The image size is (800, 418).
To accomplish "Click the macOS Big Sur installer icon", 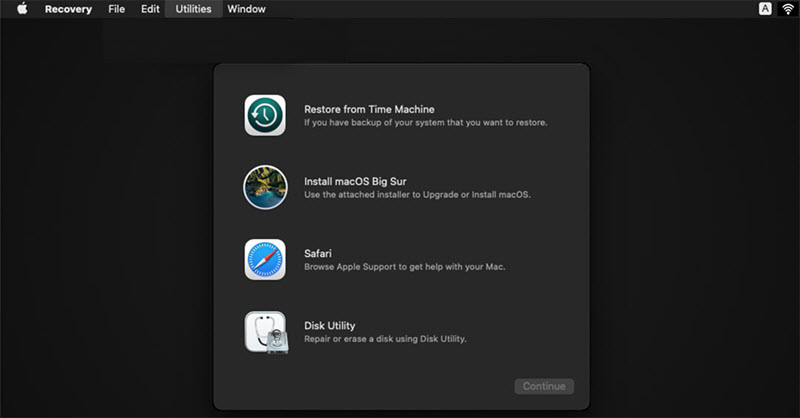I will [265, 187].
